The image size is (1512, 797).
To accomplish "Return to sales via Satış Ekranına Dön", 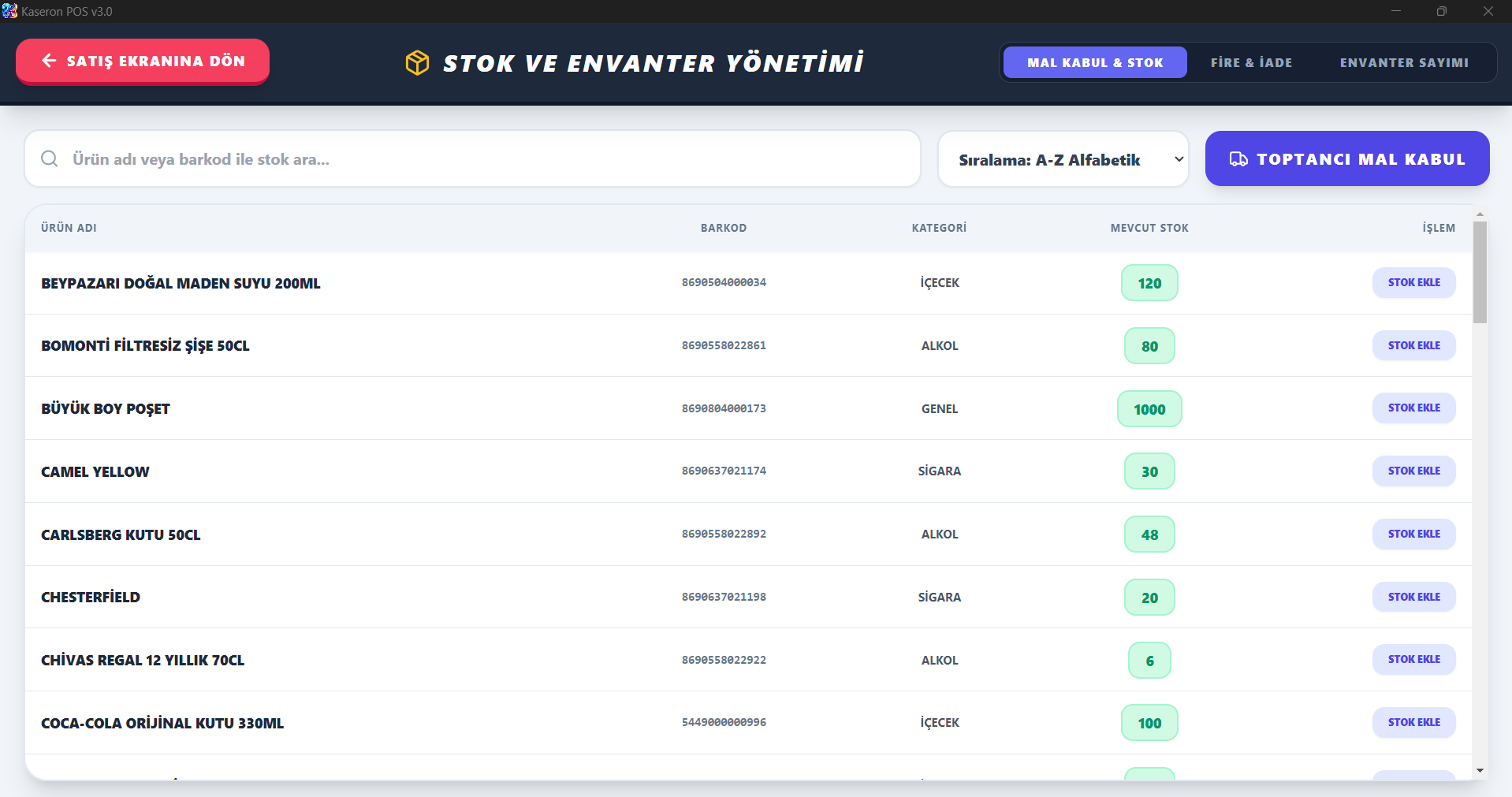I will click(x=143, y=61).
